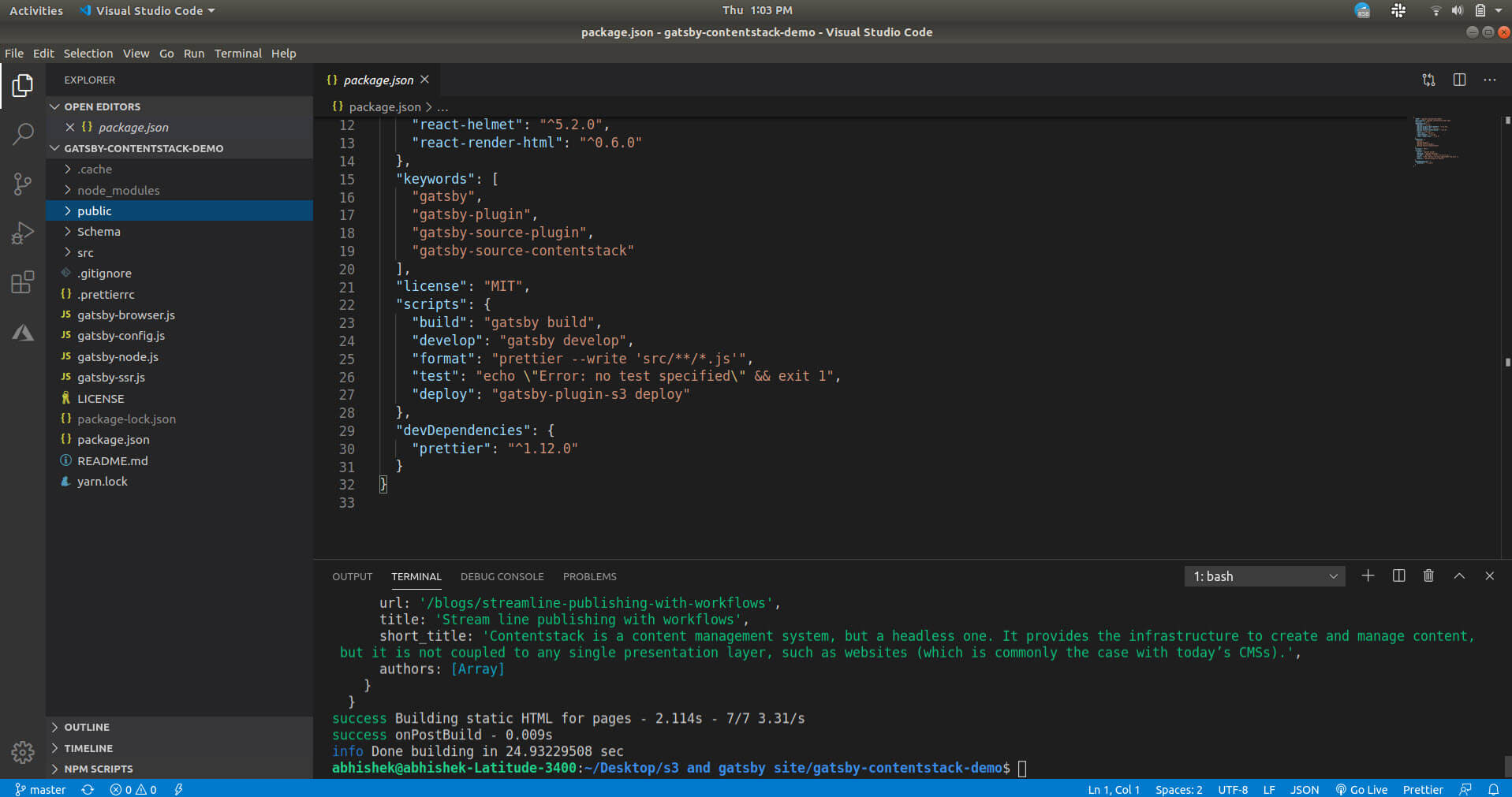Expand the .cache folder
Viewport: 1512px width, 797px height.
click(179, 169)
